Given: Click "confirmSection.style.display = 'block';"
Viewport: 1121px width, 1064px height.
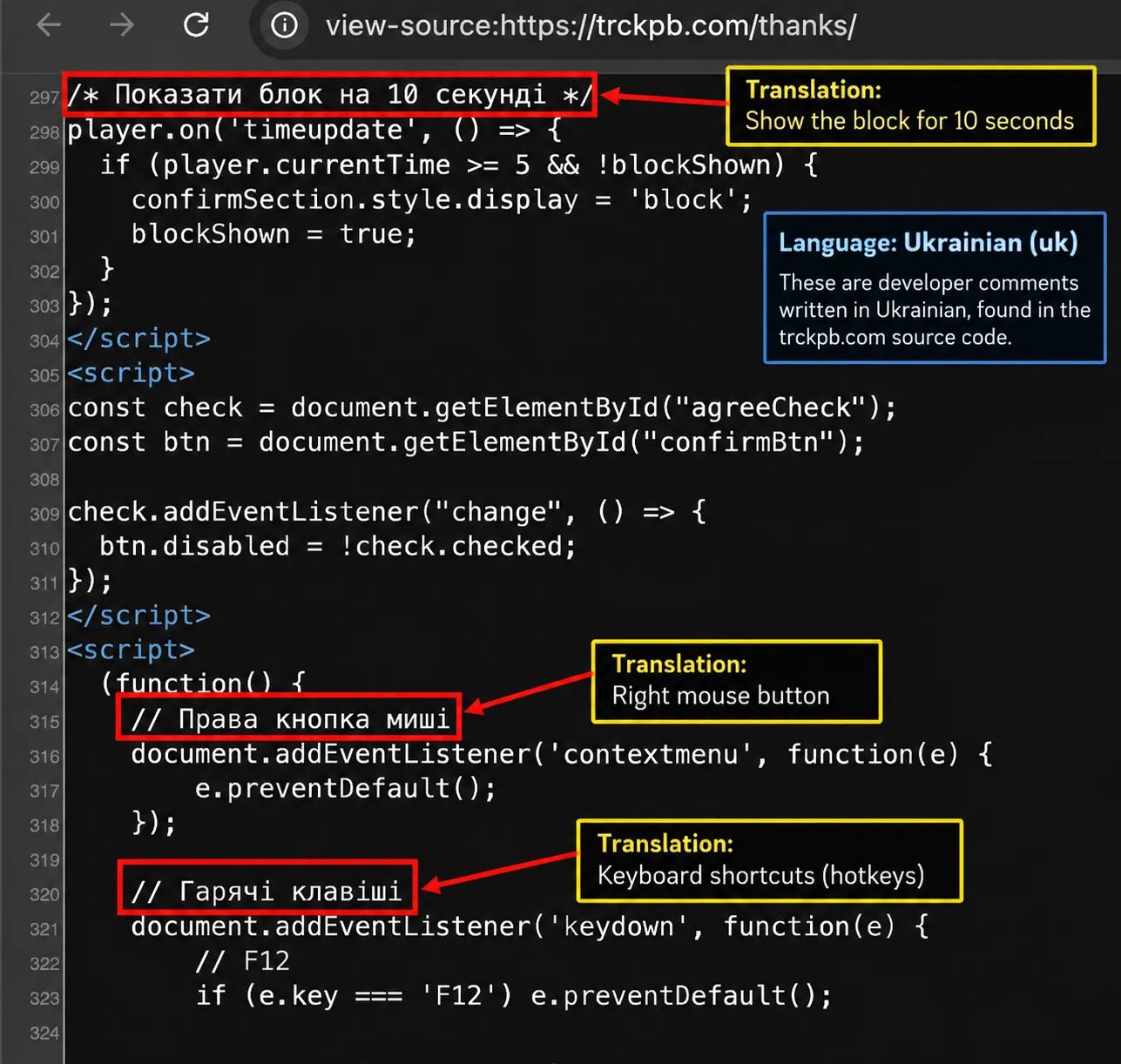Looking at the screenshot, I should [x=442, y=199].
